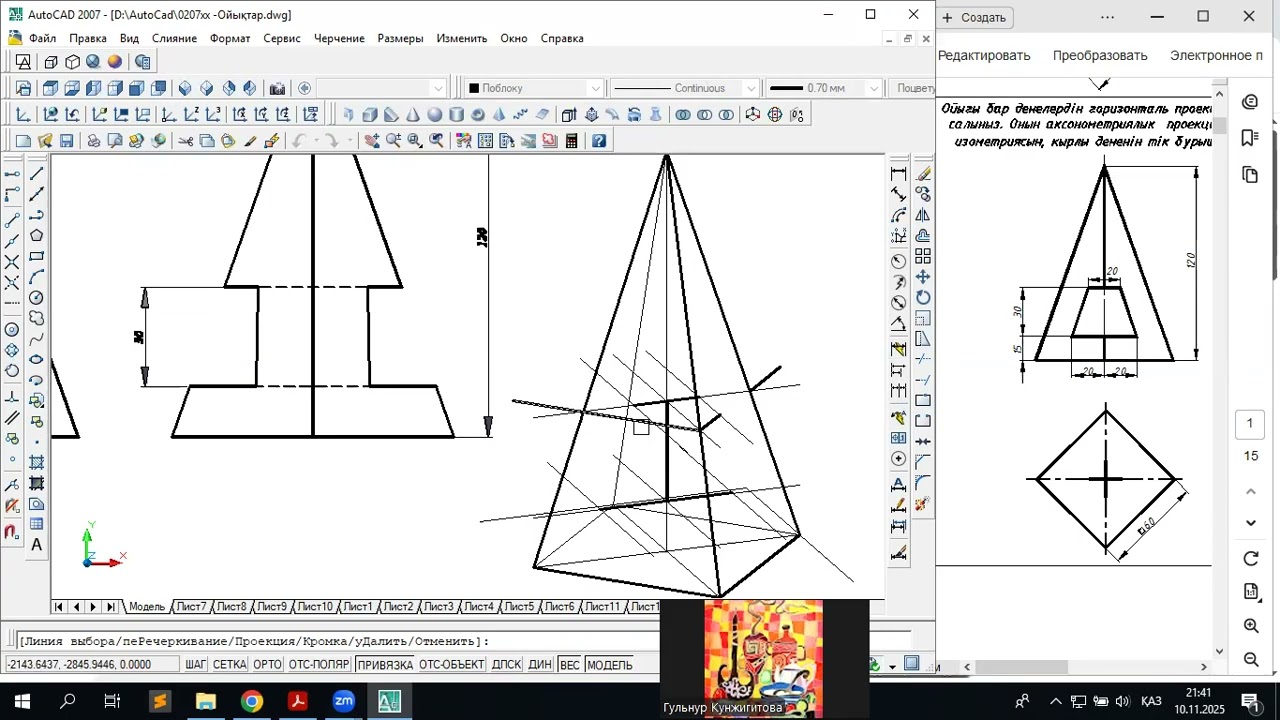Select the Multiline Text tool
This screenshot has height=720, width=1280.
coord(37,545)
